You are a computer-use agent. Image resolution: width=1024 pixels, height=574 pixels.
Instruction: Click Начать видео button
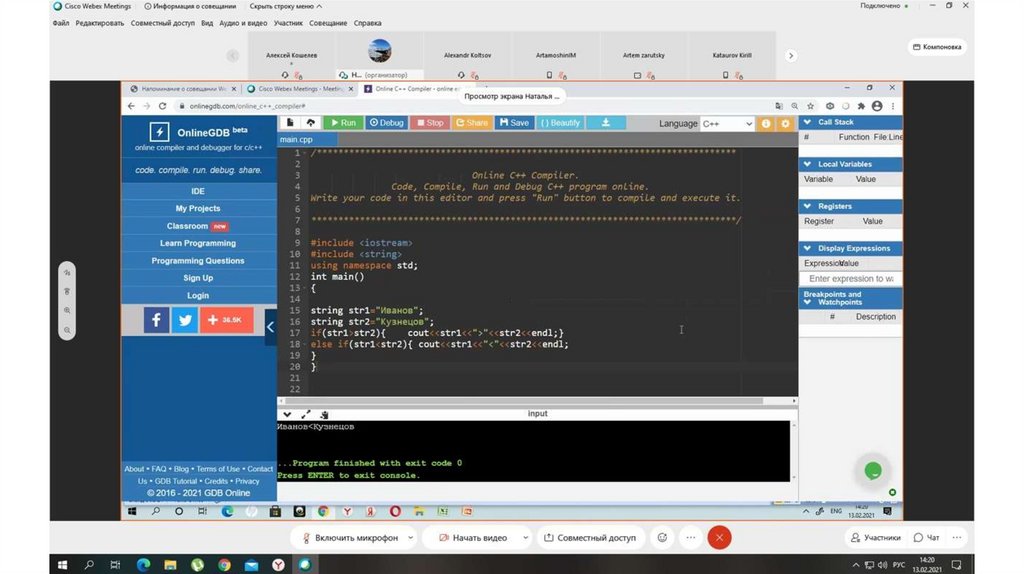[x=473, y=537]
